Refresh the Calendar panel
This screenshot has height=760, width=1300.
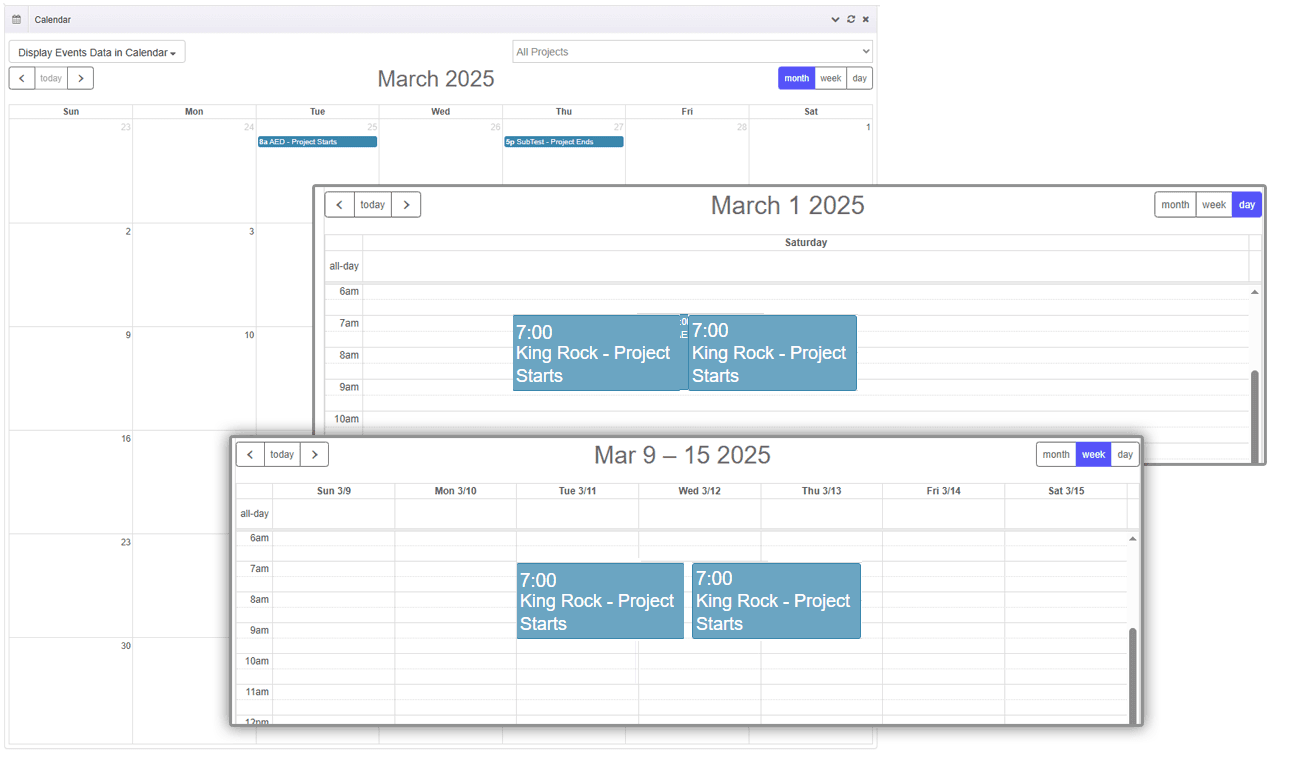pyautogui.click(x=851, y=19)
